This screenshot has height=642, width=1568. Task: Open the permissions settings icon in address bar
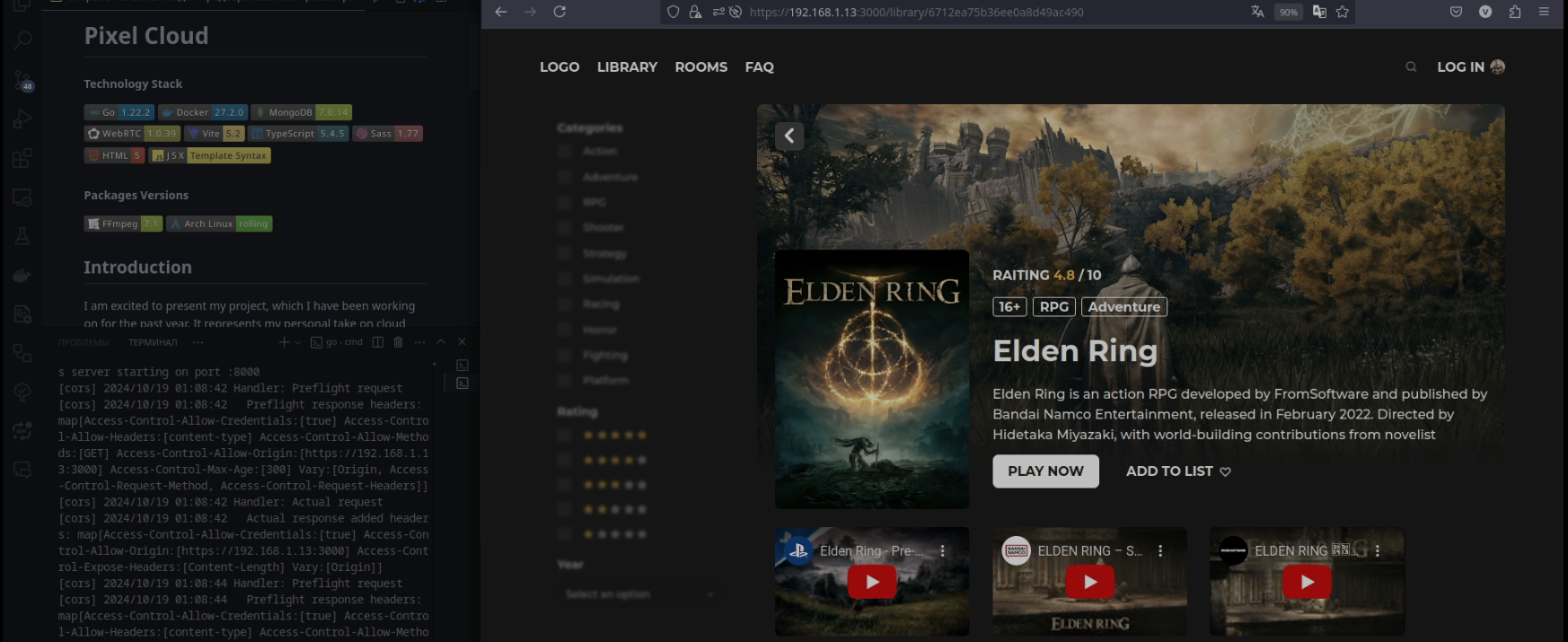click(x=718, y=12)
